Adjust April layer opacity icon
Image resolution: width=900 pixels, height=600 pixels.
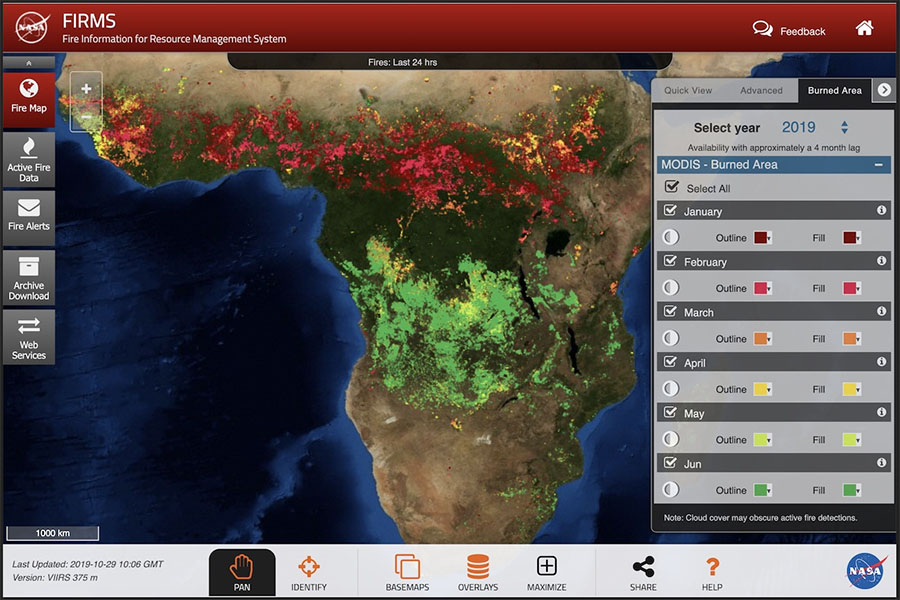tap(670, 389)
